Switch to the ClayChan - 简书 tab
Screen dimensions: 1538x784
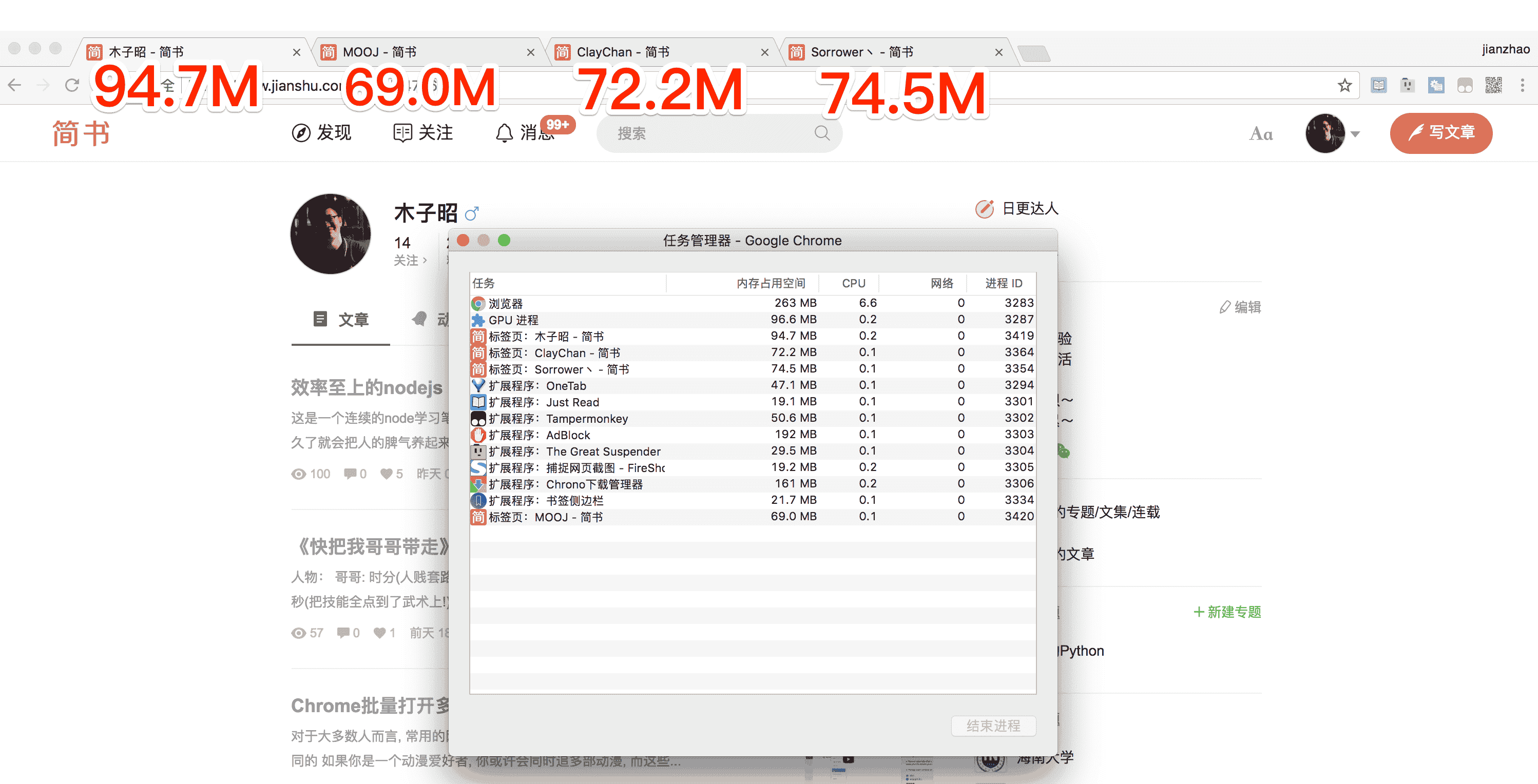point(651,52)
